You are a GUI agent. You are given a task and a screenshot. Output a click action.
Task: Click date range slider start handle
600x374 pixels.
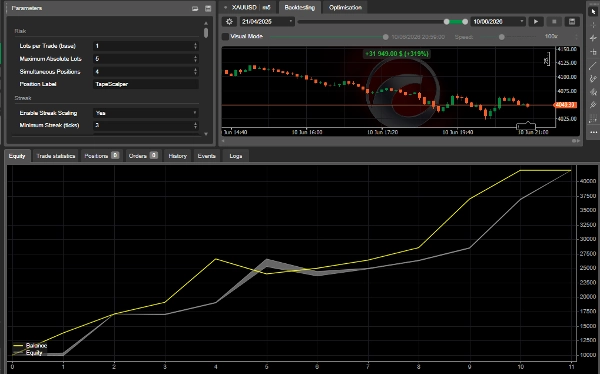[446, 22]
